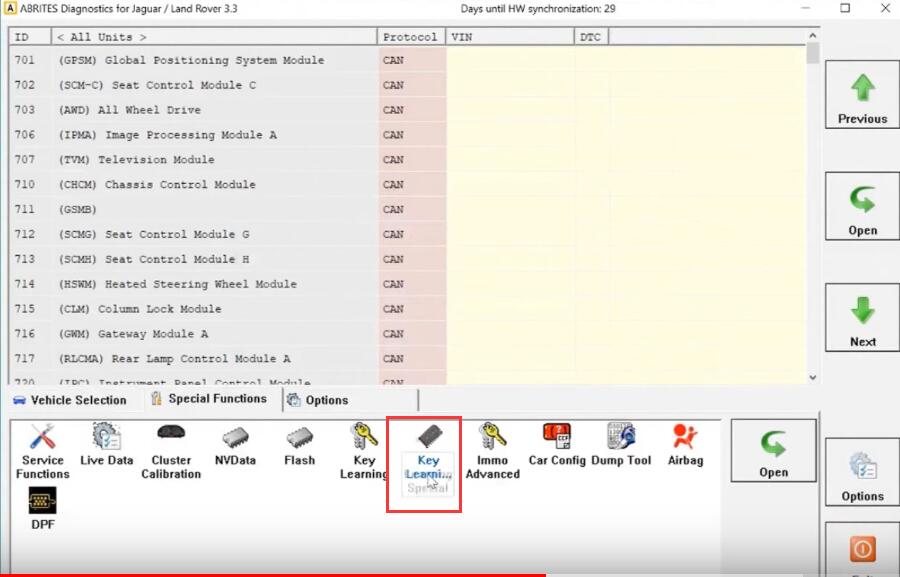This screenshot has height=577, width=900.
Task: Click the orange power exit button
Action: coord(862,549)
